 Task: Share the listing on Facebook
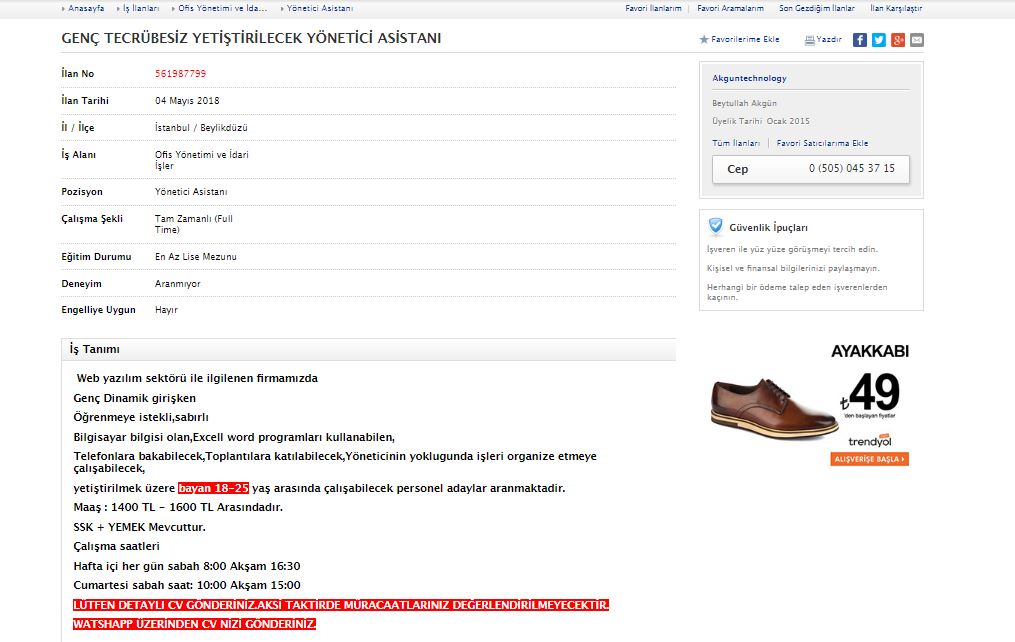point(860,40)
